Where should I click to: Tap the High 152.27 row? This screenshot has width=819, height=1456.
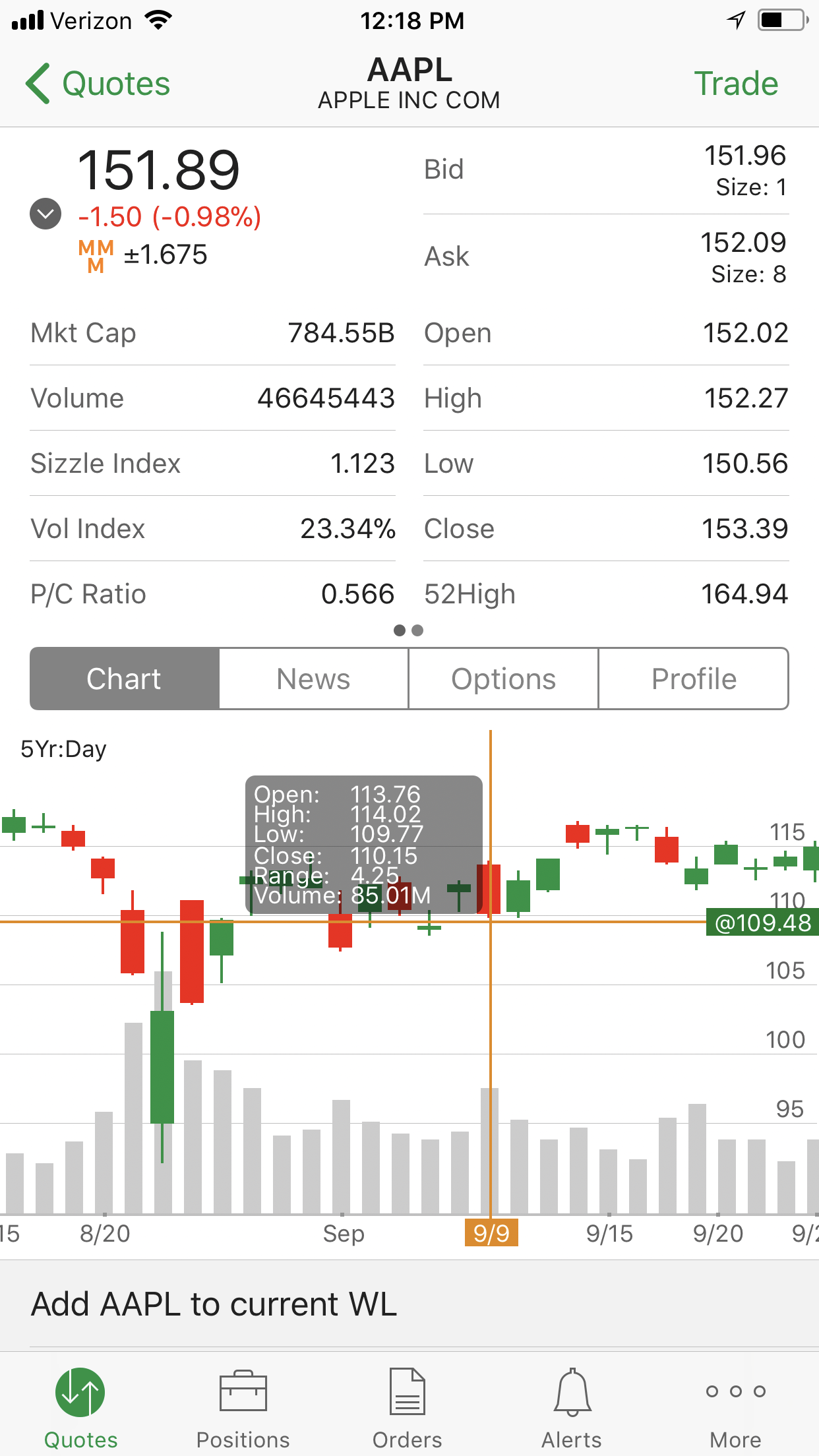606,398
